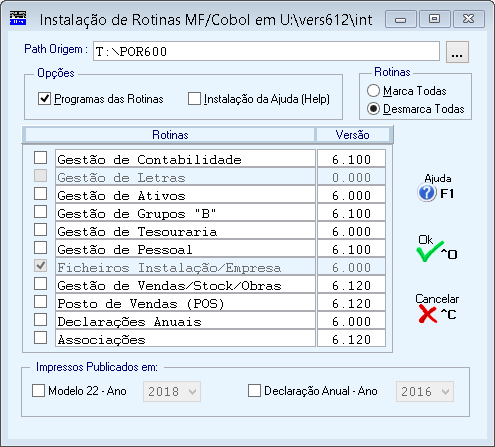Select the Marca Todas radio button
Image resolution: width=495 pixels, height=447 pixels.
tap(373, 91)
